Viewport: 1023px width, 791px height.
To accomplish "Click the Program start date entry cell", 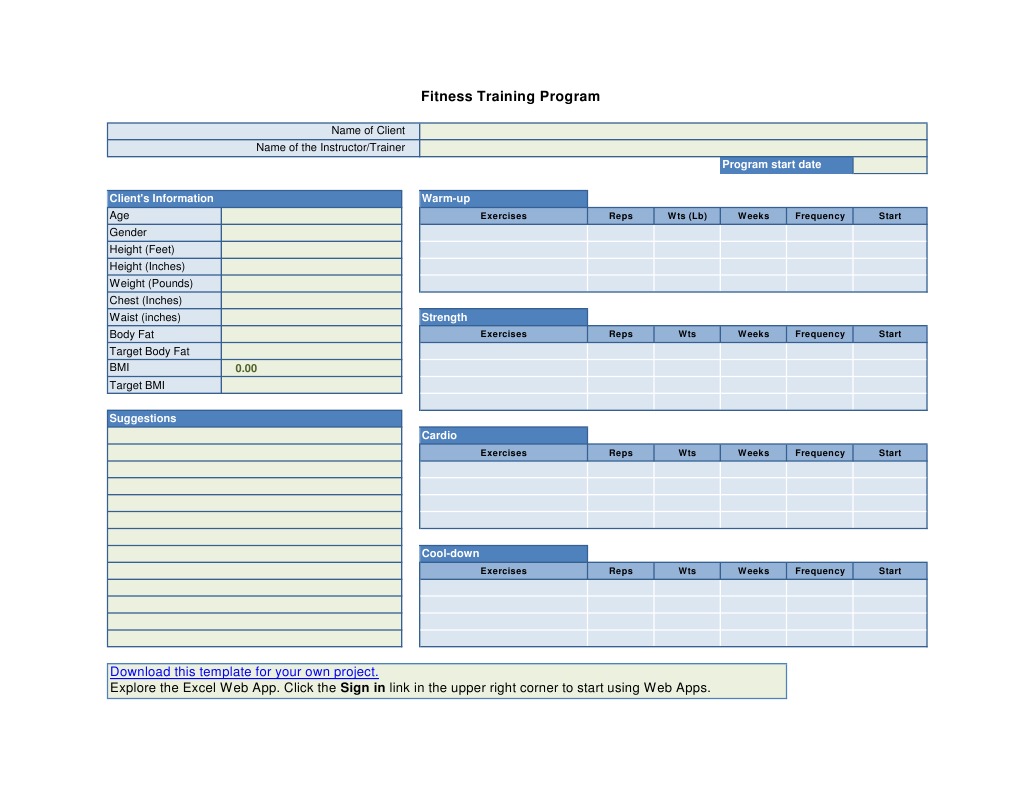I will coord(890,164).
